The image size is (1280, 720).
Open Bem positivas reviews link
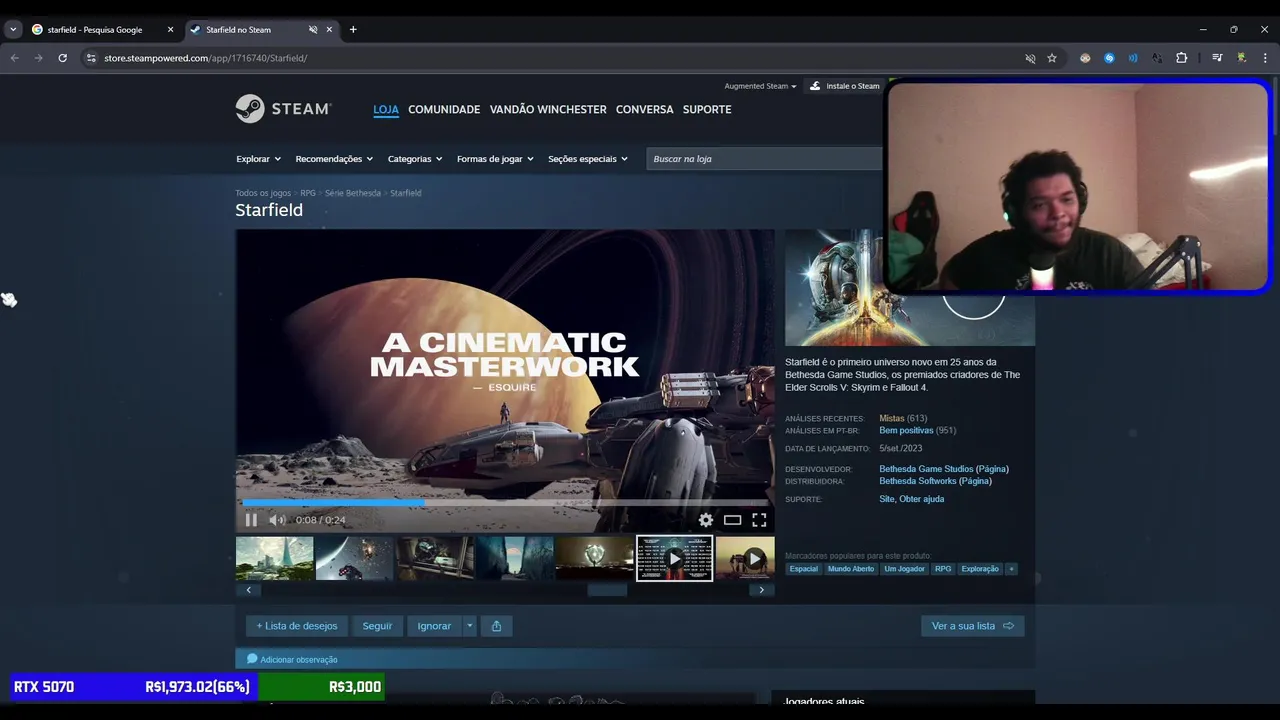click(x=906, y=430)
